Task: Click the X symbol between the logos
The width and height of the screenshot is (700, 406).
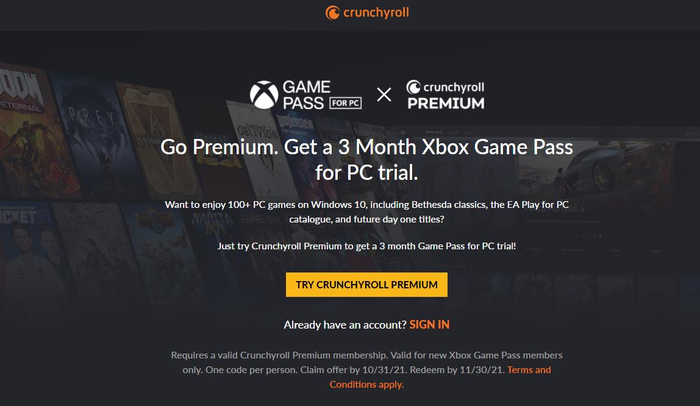Action: tap(384, 95)
